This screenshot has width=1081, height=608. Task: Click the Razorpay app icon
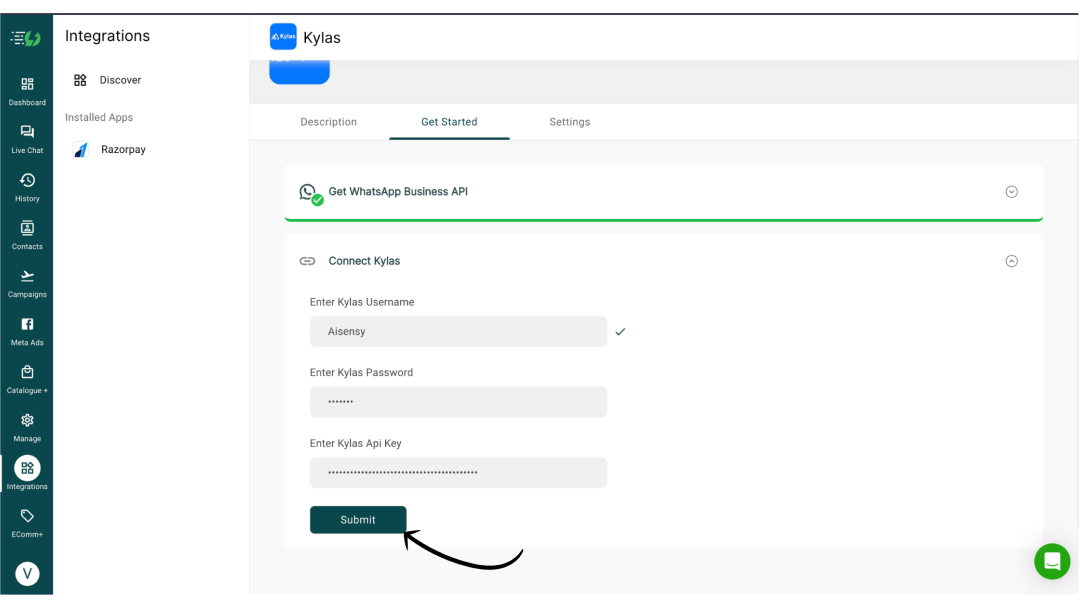[x=81, y=150]
